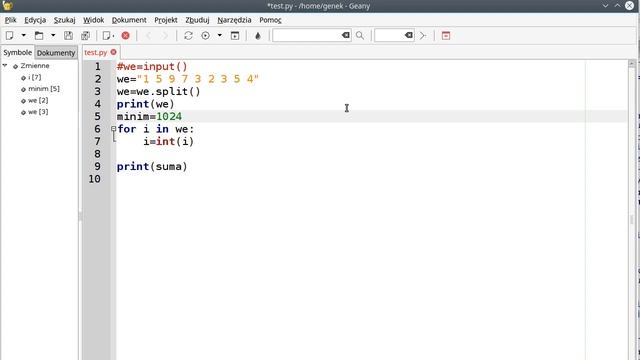640x360 pixels.
Task: Click the number 1024 in the code
Action: click(169, 116)
